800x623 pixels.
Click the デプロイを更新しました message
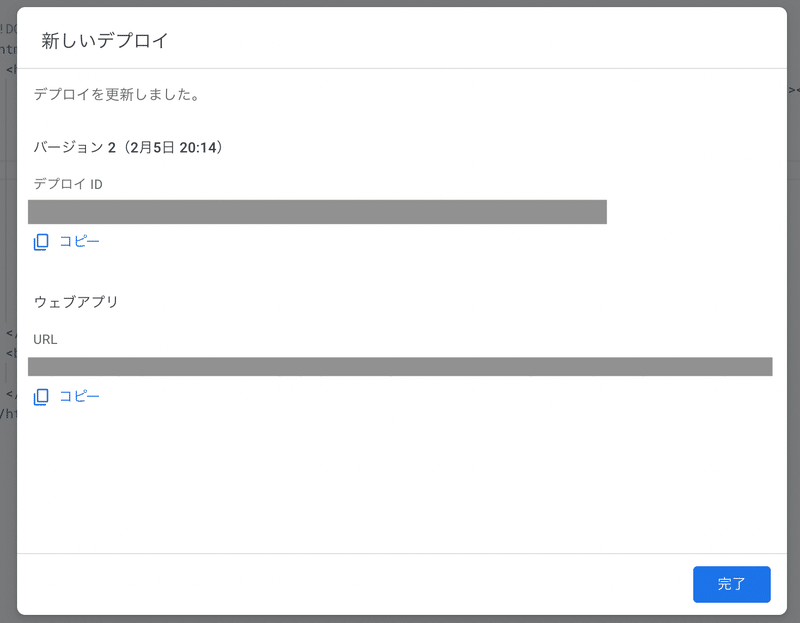(116, 96)
